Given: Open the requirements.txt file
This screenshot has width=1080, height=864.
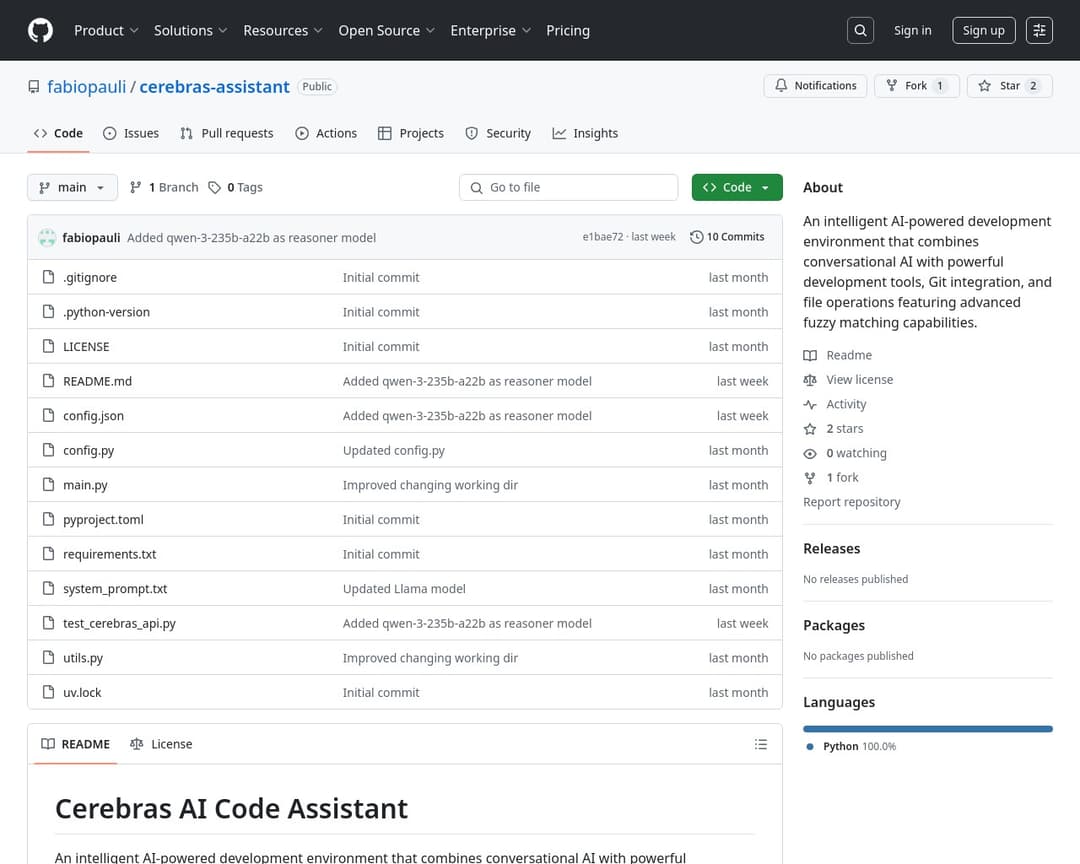Looking at the screenshot, I should coord(110,554).
